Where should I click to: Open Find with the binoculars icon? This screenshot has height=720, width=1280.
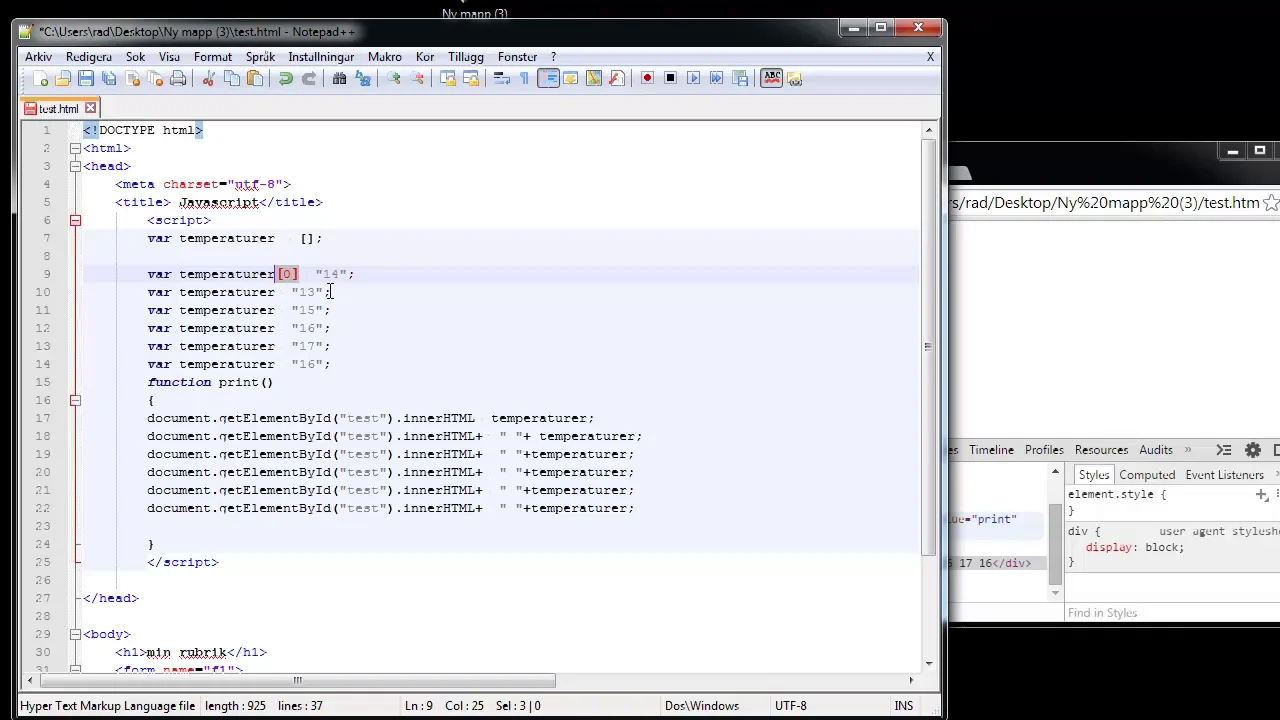pos(340,78)
